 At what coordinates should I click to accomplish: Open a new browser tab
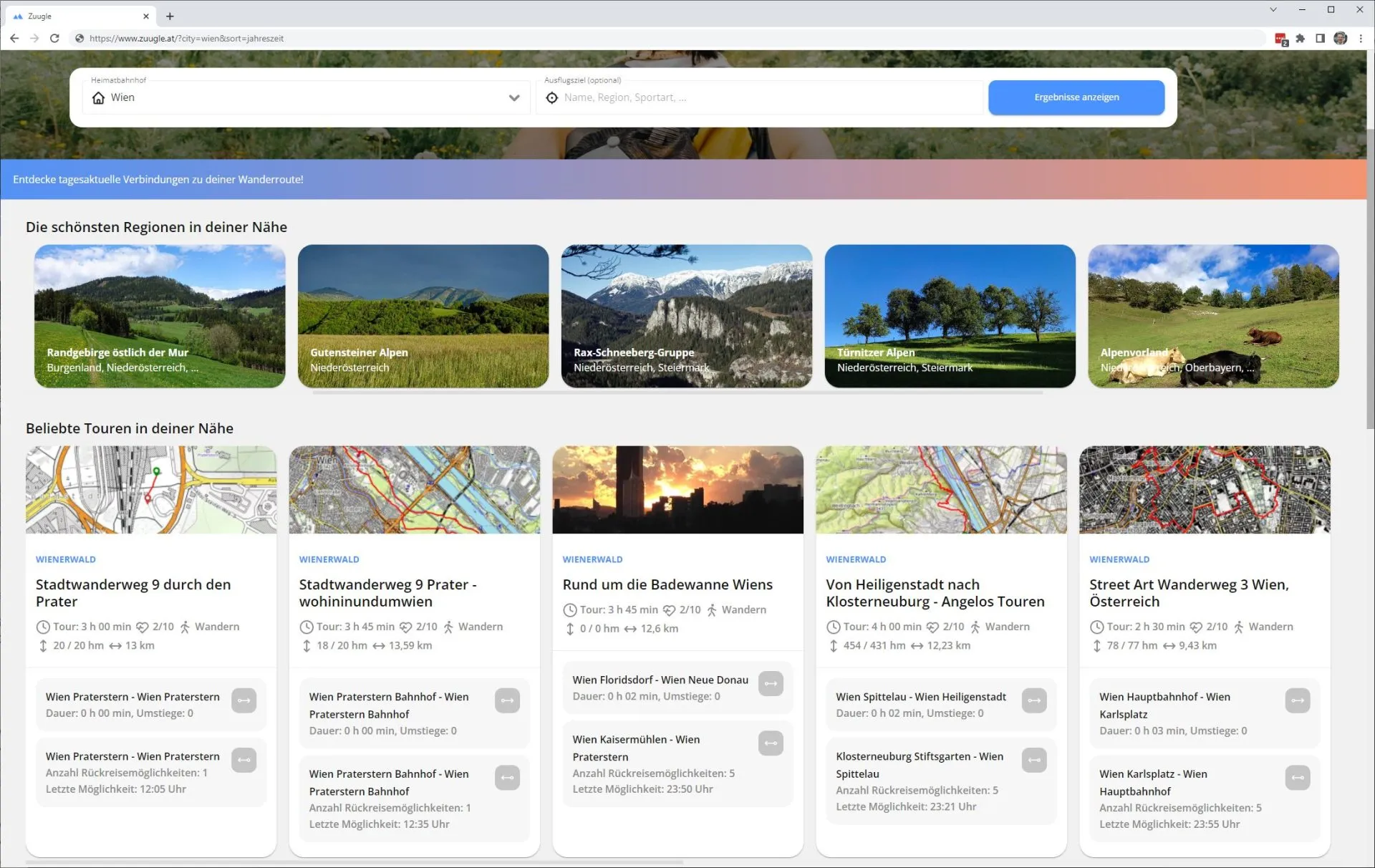[170, 16]
